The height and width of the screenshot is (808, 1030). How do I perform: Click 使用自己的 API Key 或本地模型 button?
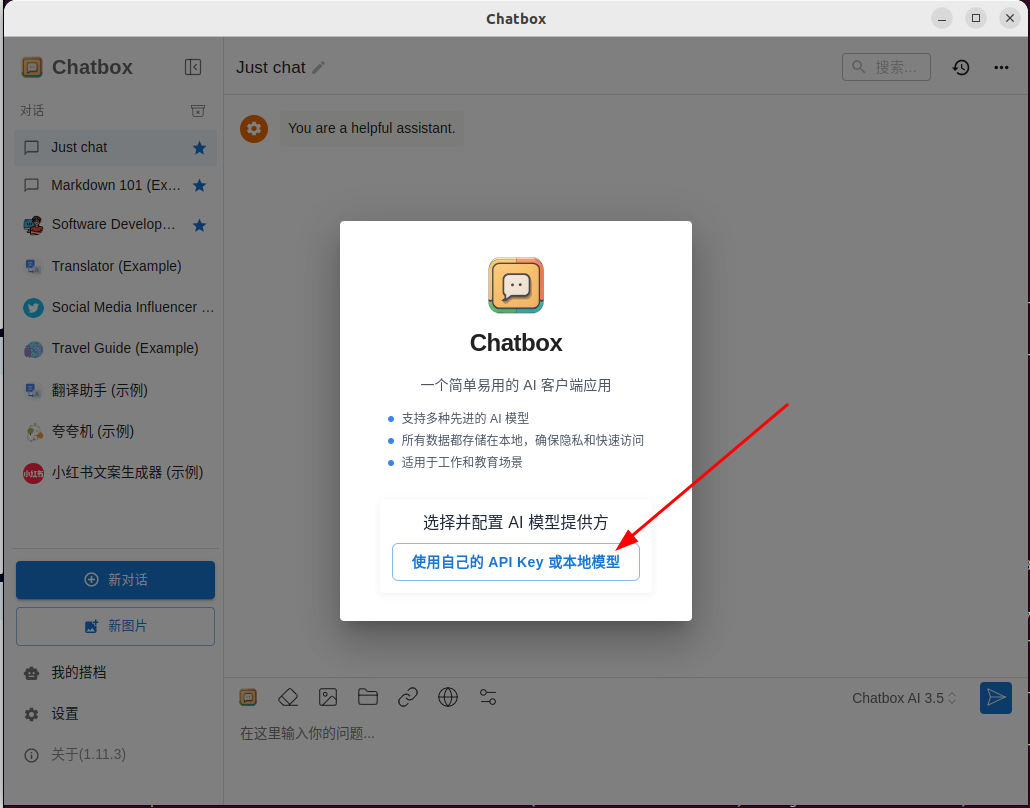516,562
